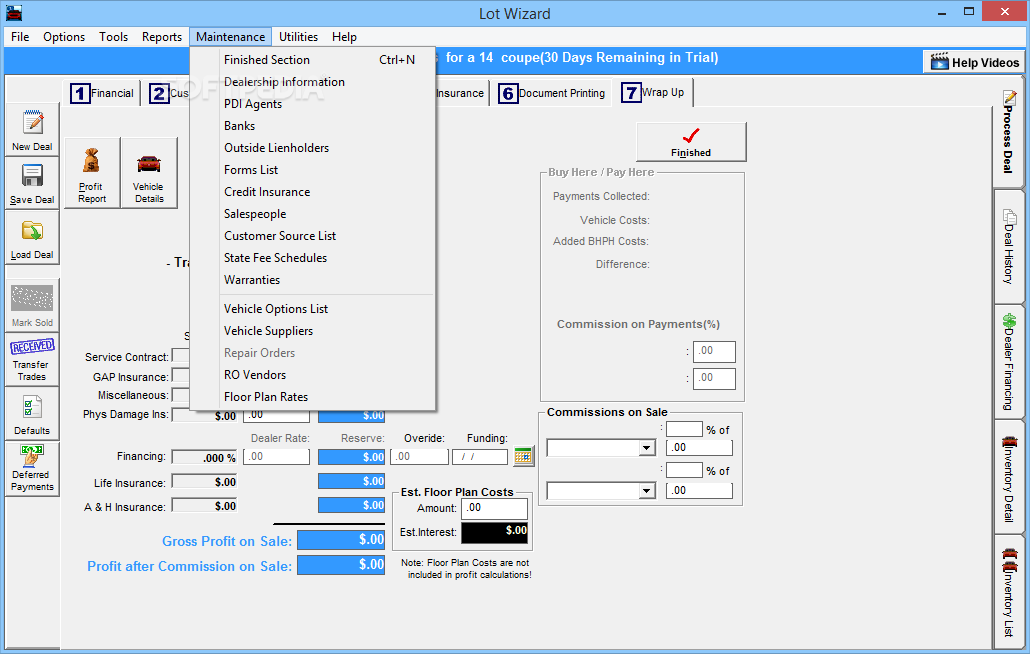
Task: Click the Financing rate percent field
Action: pyautogui.click(x=204, y=457)
